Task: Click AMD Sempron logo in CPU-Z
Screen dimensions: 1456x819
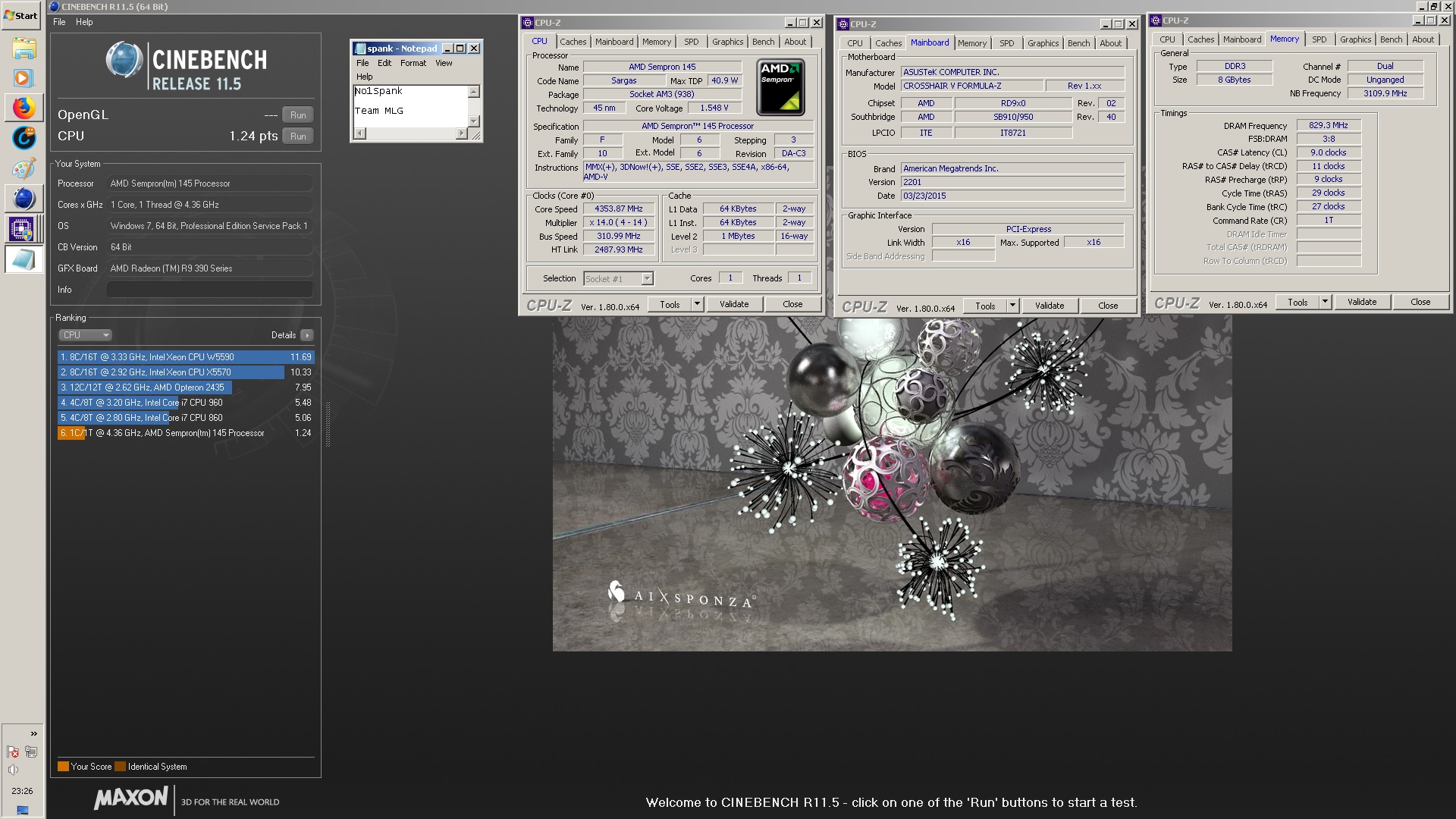Action: tap(780, 88)
